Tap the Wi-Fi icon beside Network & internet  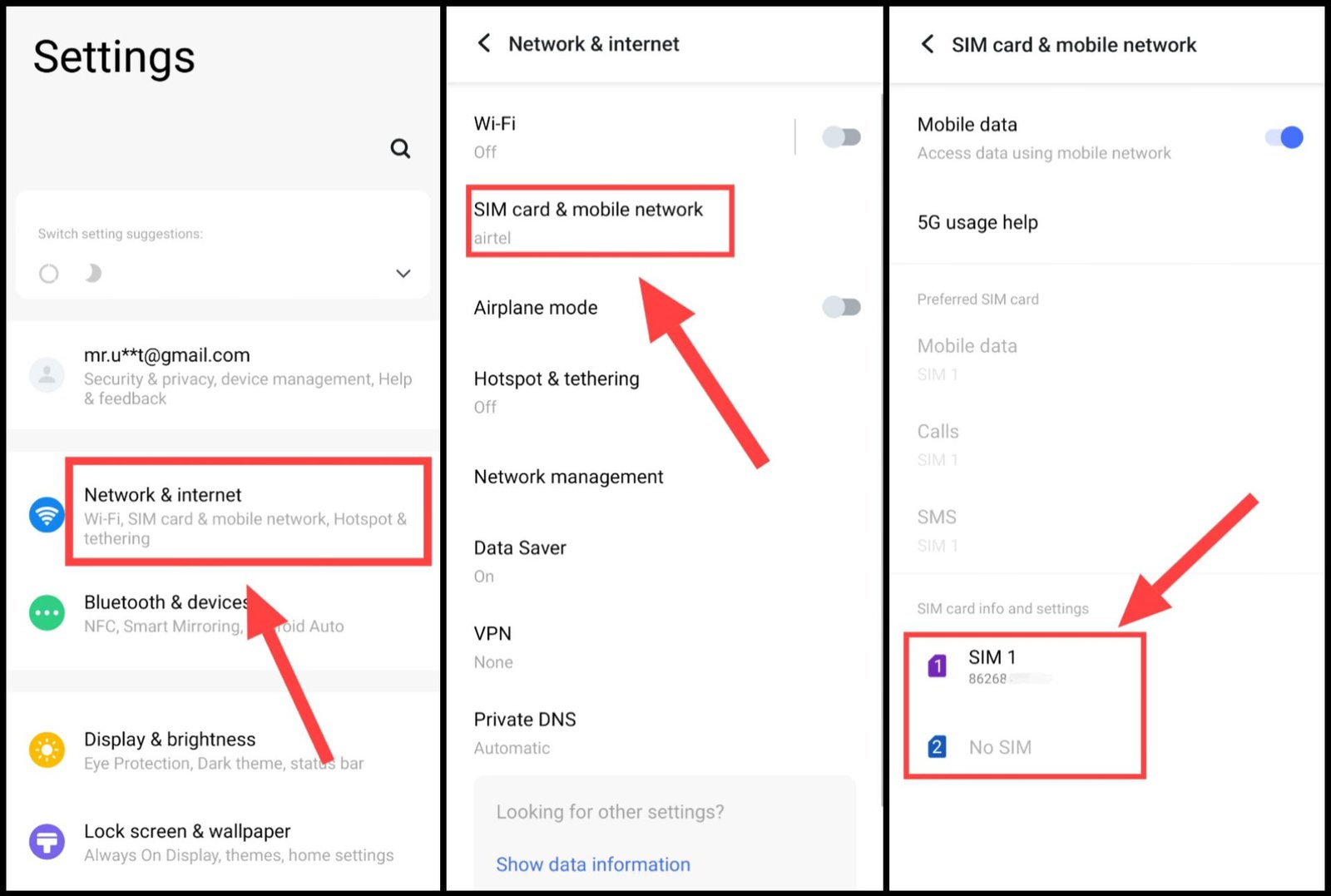[x=47, y=515]
